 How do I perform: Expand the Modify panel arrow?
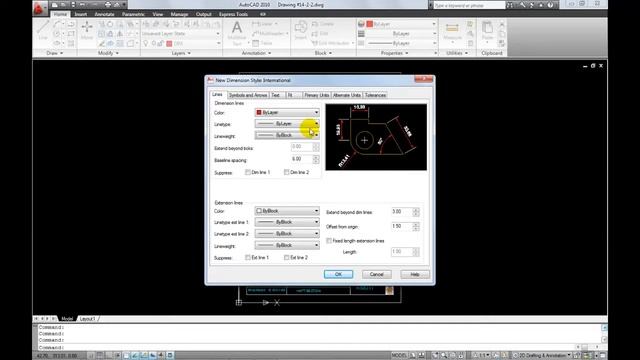coord(117,53)
